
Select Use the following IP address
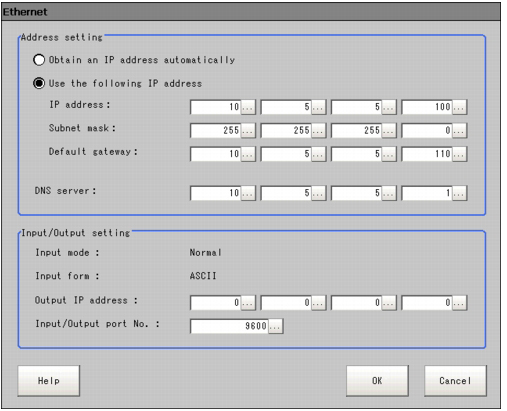click(x=117, y=83)
